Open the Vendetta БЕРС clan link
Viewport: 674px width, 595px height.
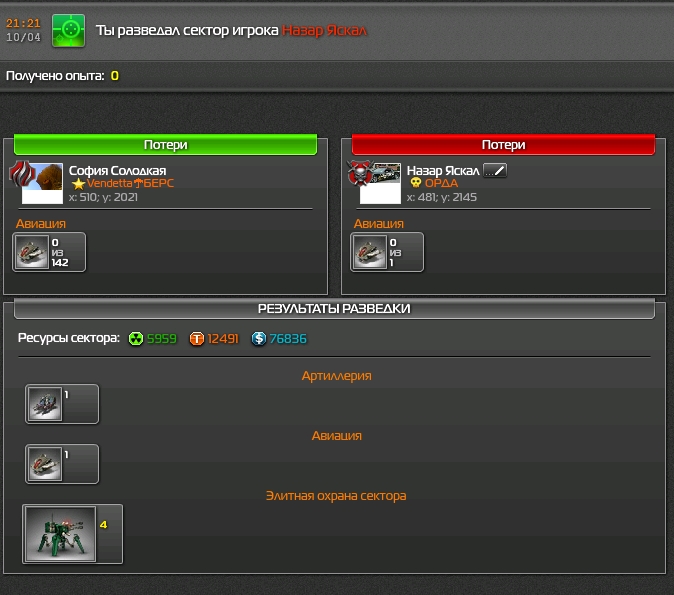click(x=130, y=184)
